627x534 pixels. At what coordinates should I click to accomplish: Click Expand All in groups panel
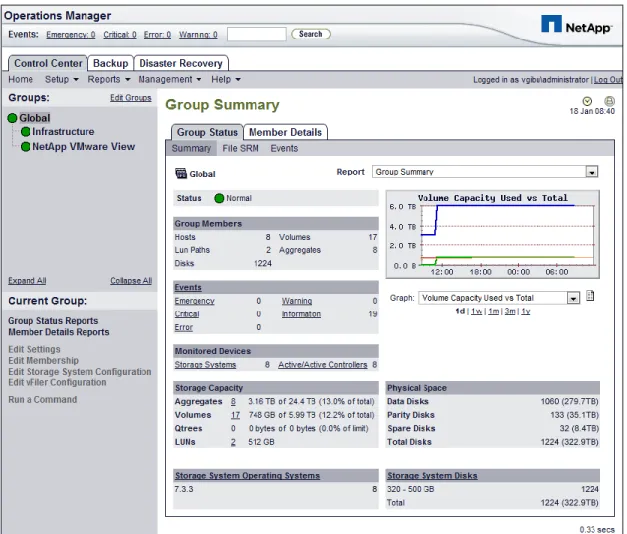point(27,280)
